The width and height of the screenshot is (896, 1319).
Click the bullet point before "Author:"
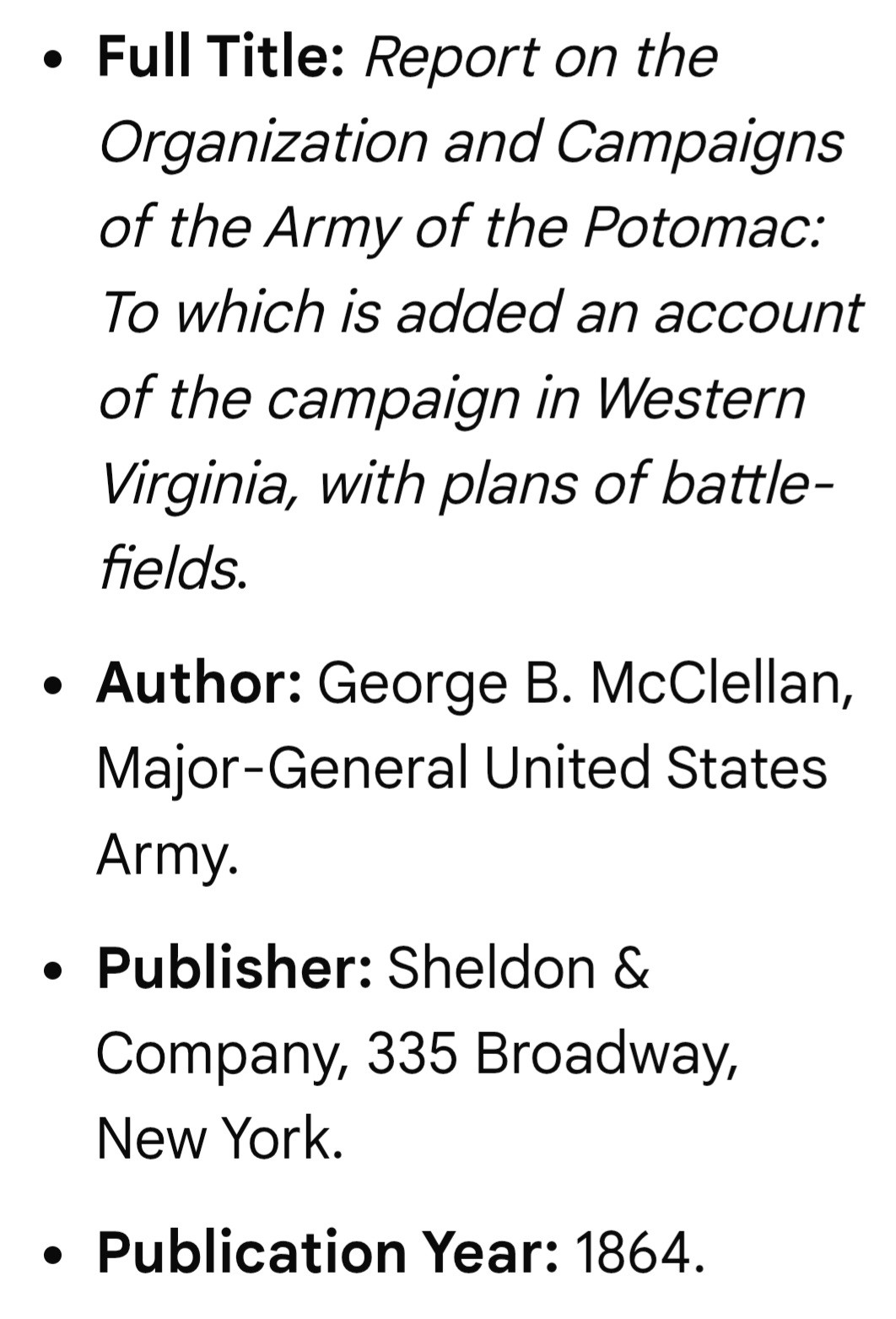point(56,684)
